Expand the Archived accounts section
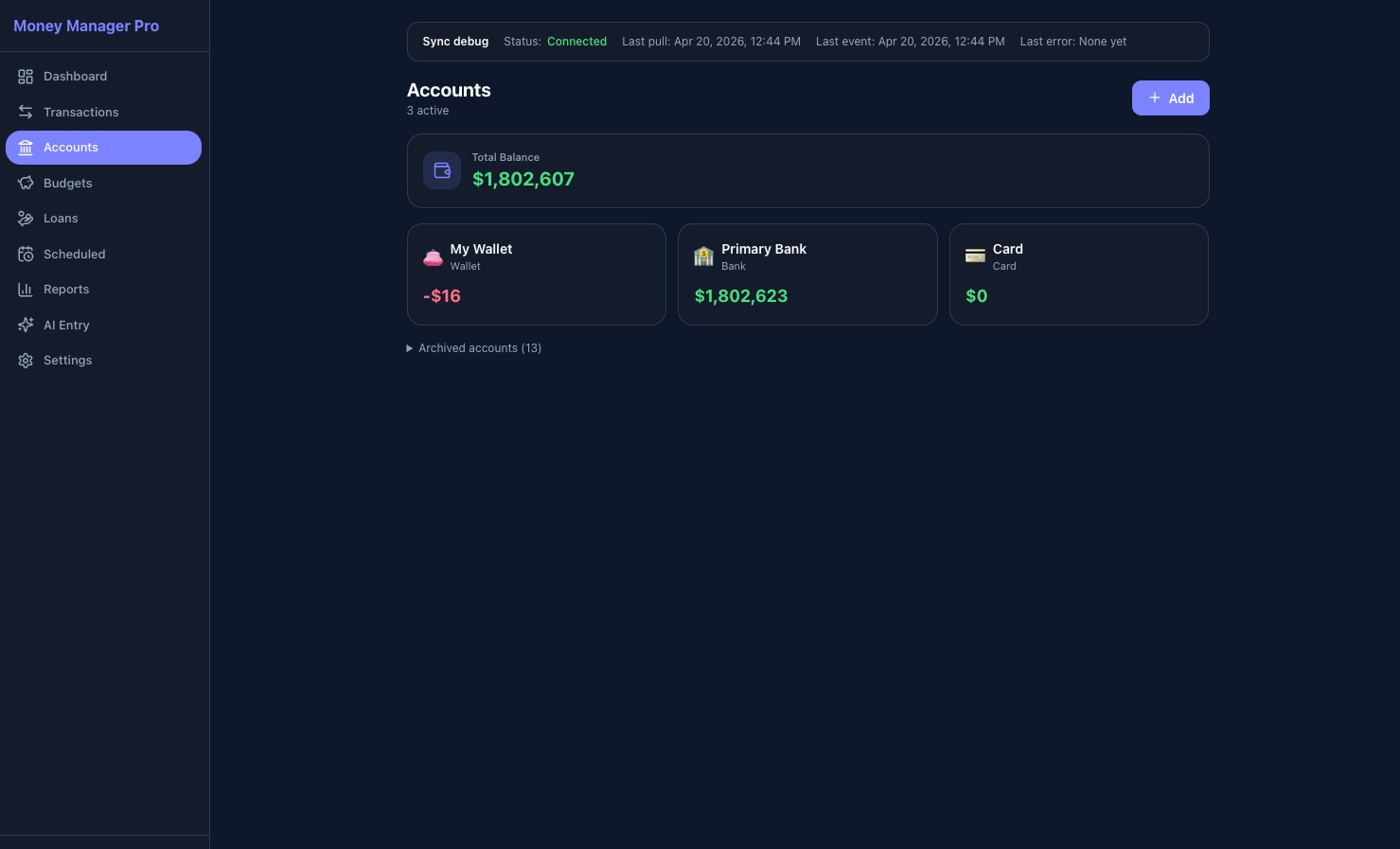Image resolution: width=1400 pixels, height=849 pixels. [473, 348]
